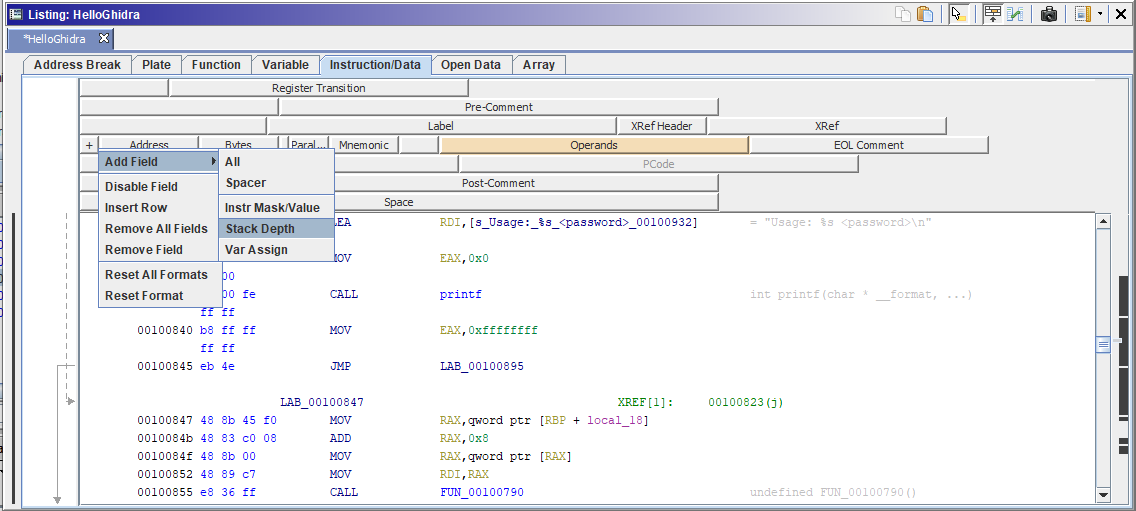
Task: Select the Instruction/Data tab
Action: (375, 65)
